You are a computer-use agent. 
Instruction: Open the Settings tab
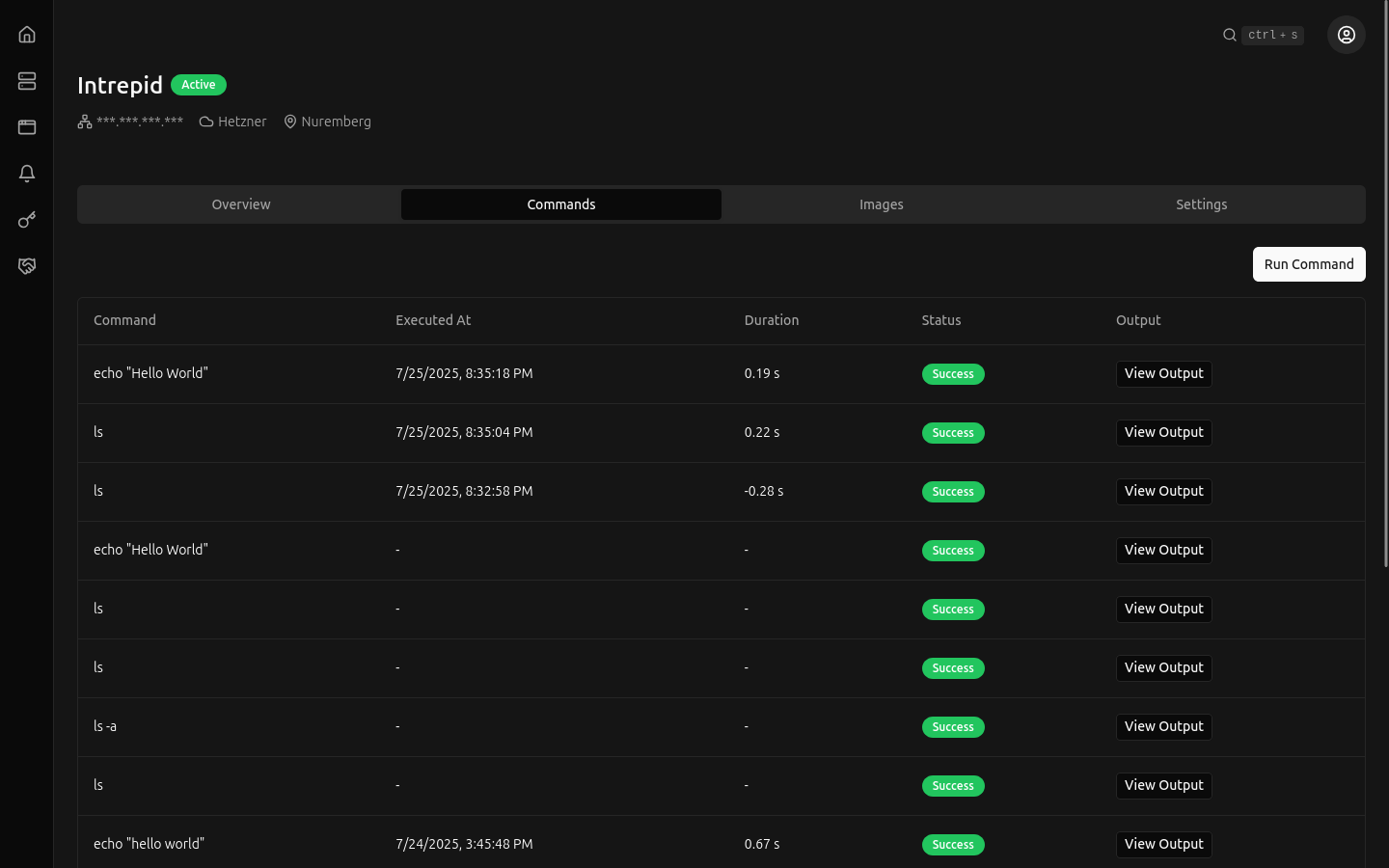[1202, 204]
